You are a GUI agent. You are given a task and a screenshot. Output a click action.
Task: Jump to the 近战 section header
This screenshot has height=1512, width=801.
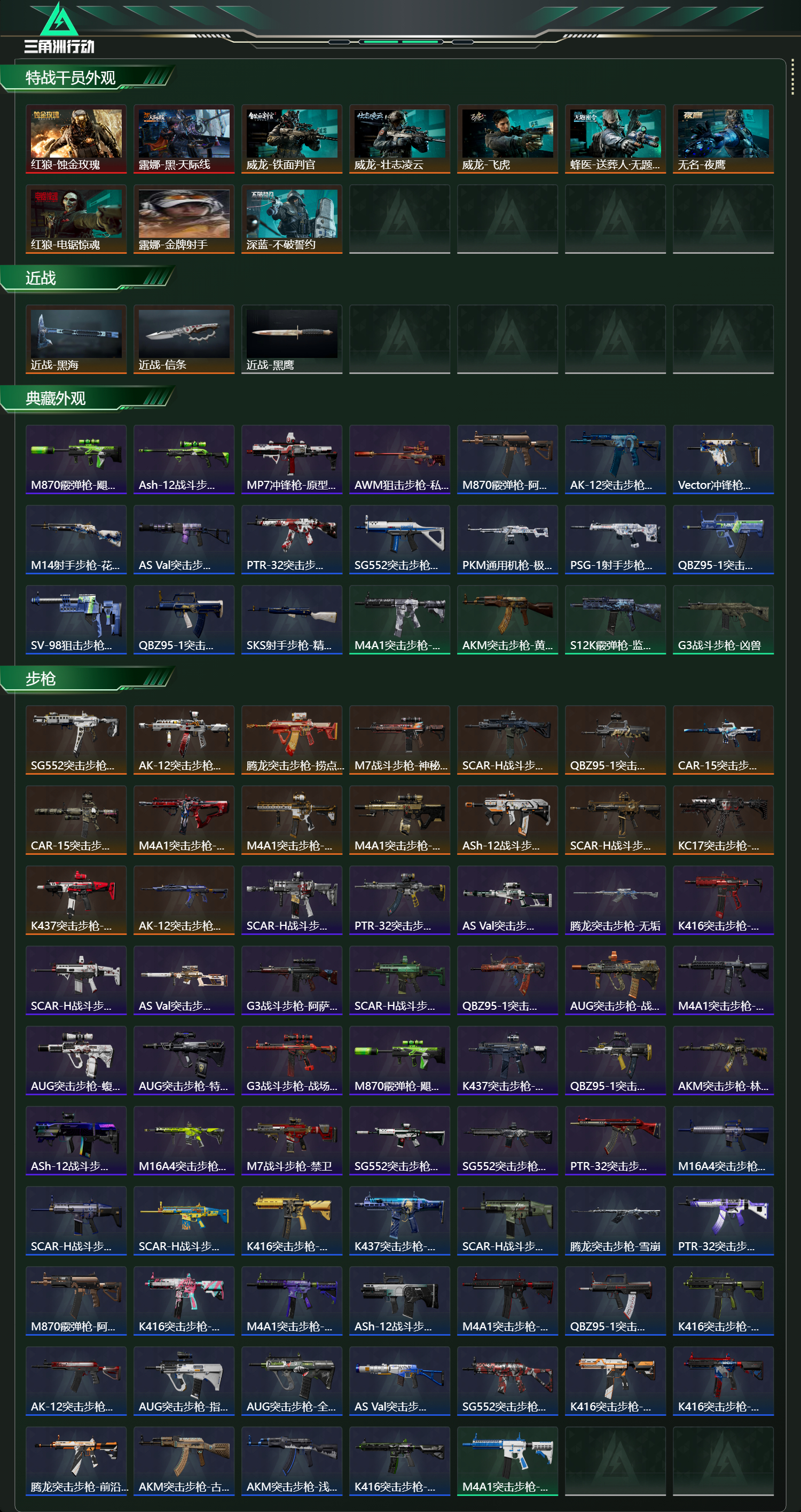pos(41,278)
